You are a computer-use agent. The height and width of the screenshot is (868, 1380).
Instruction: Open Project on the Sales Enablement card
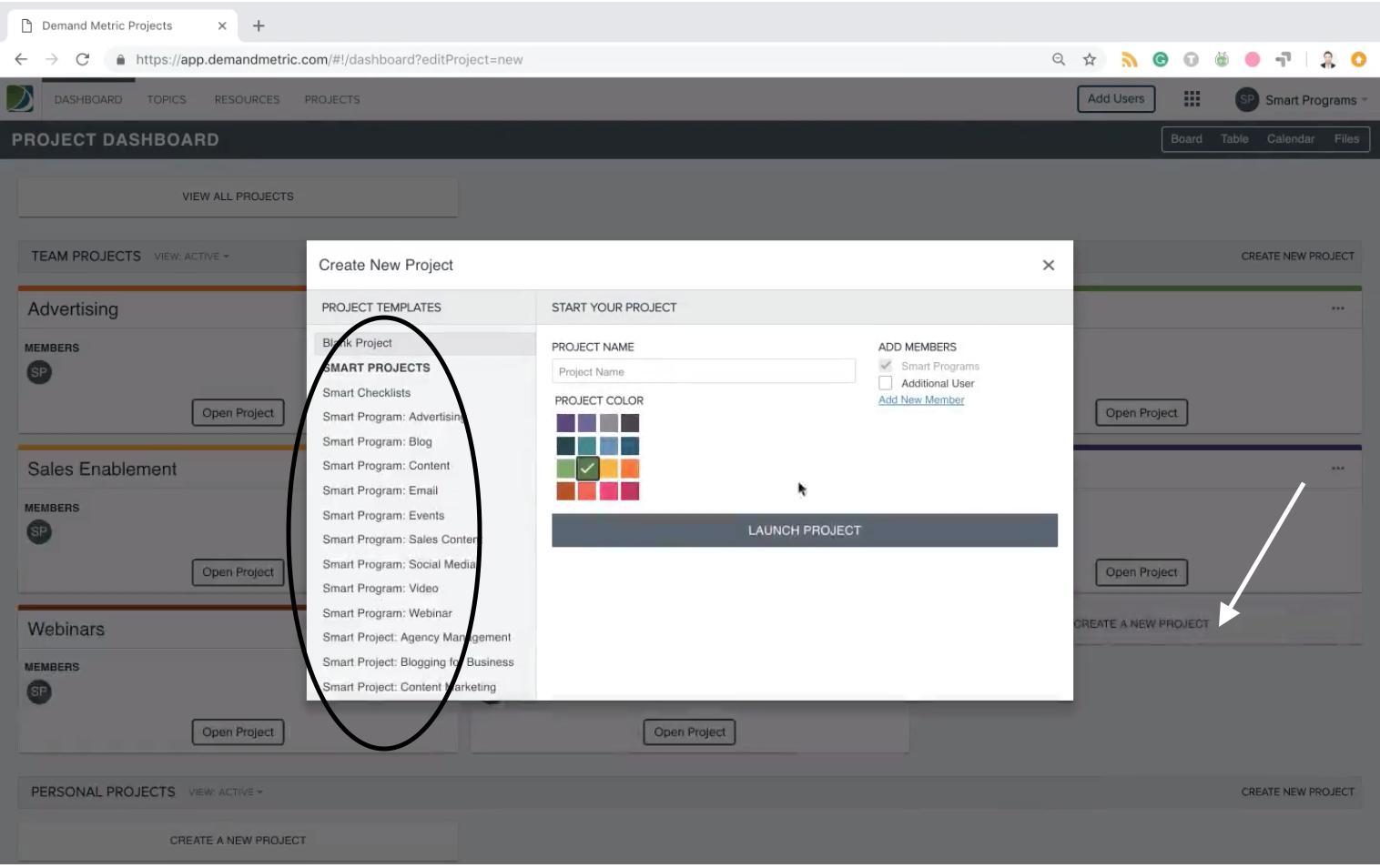coord(238,572)
